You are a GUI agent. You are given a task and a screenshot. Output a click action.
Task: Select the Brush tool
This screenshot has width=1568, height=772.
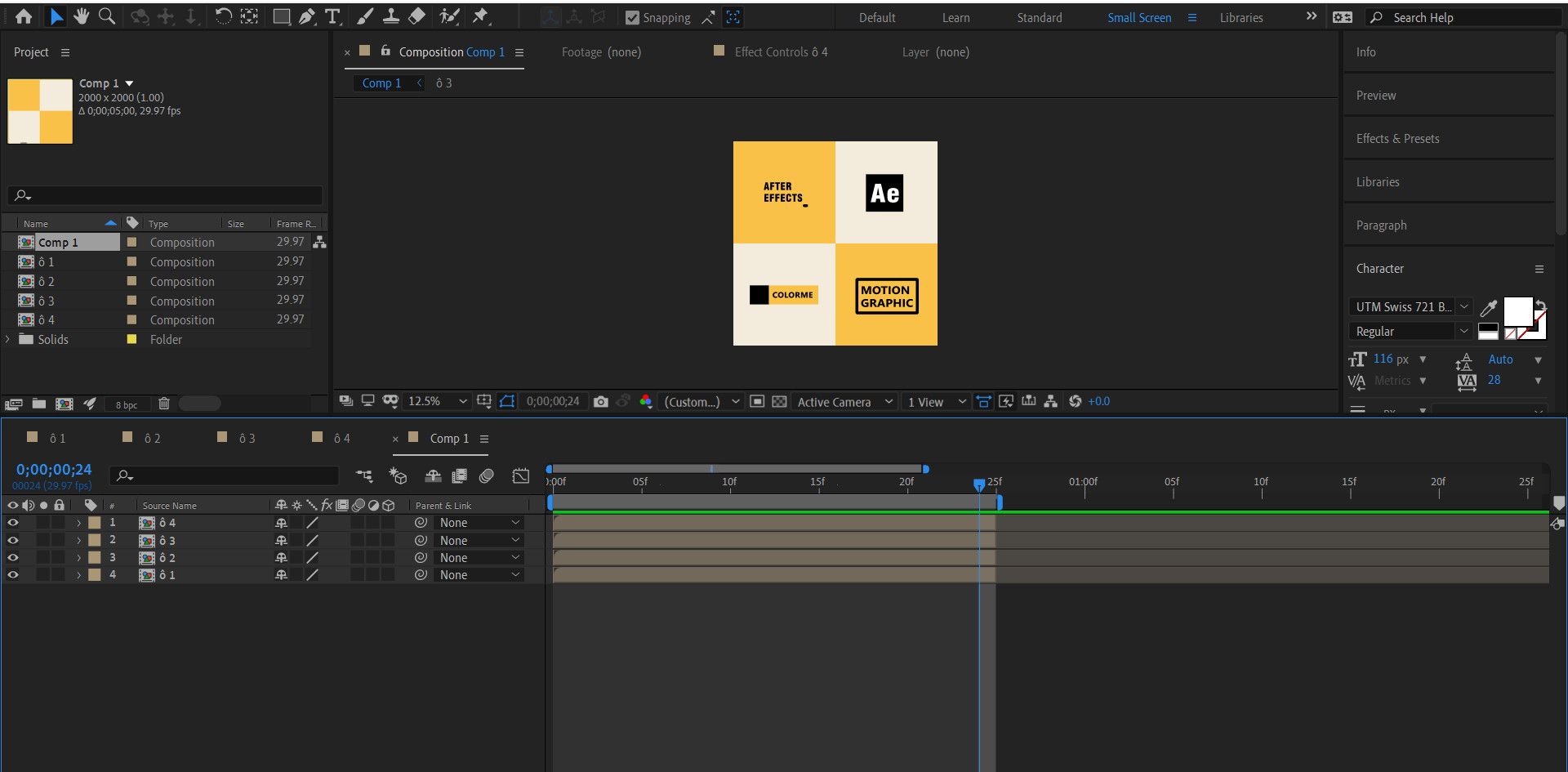(365, 16)
